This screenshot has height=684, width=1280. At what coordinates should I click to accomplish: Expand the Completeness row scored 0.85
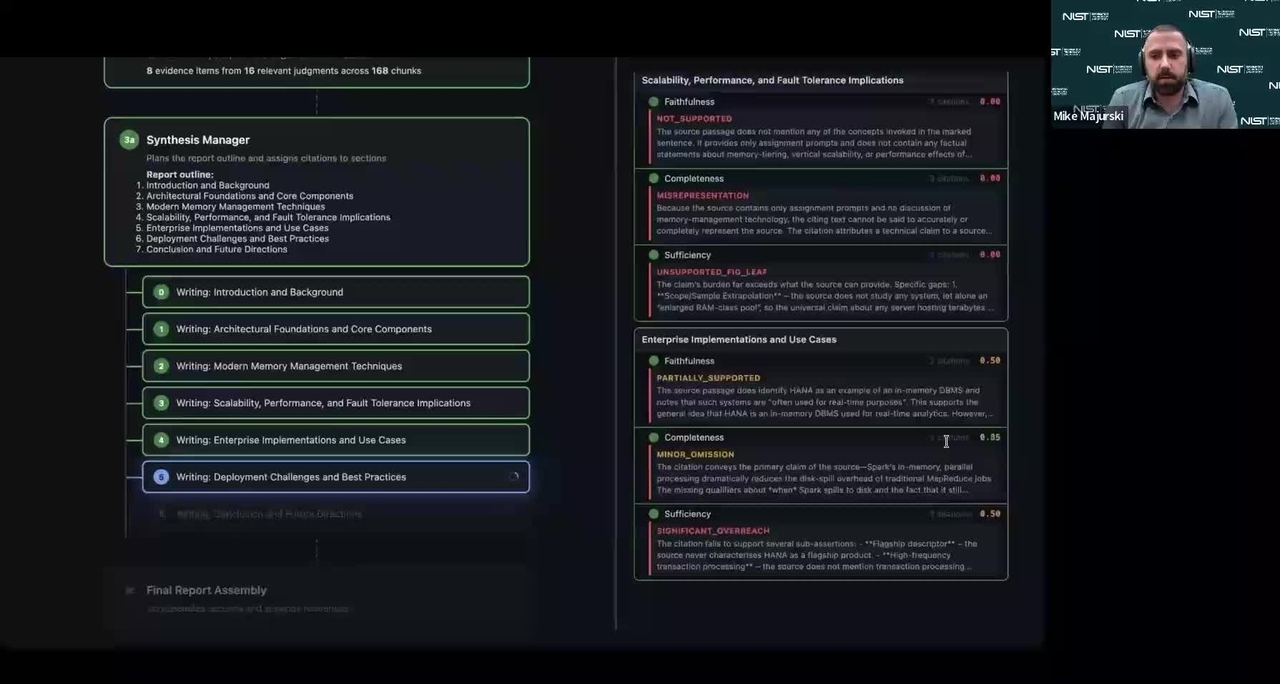click(x=694, y=438)
